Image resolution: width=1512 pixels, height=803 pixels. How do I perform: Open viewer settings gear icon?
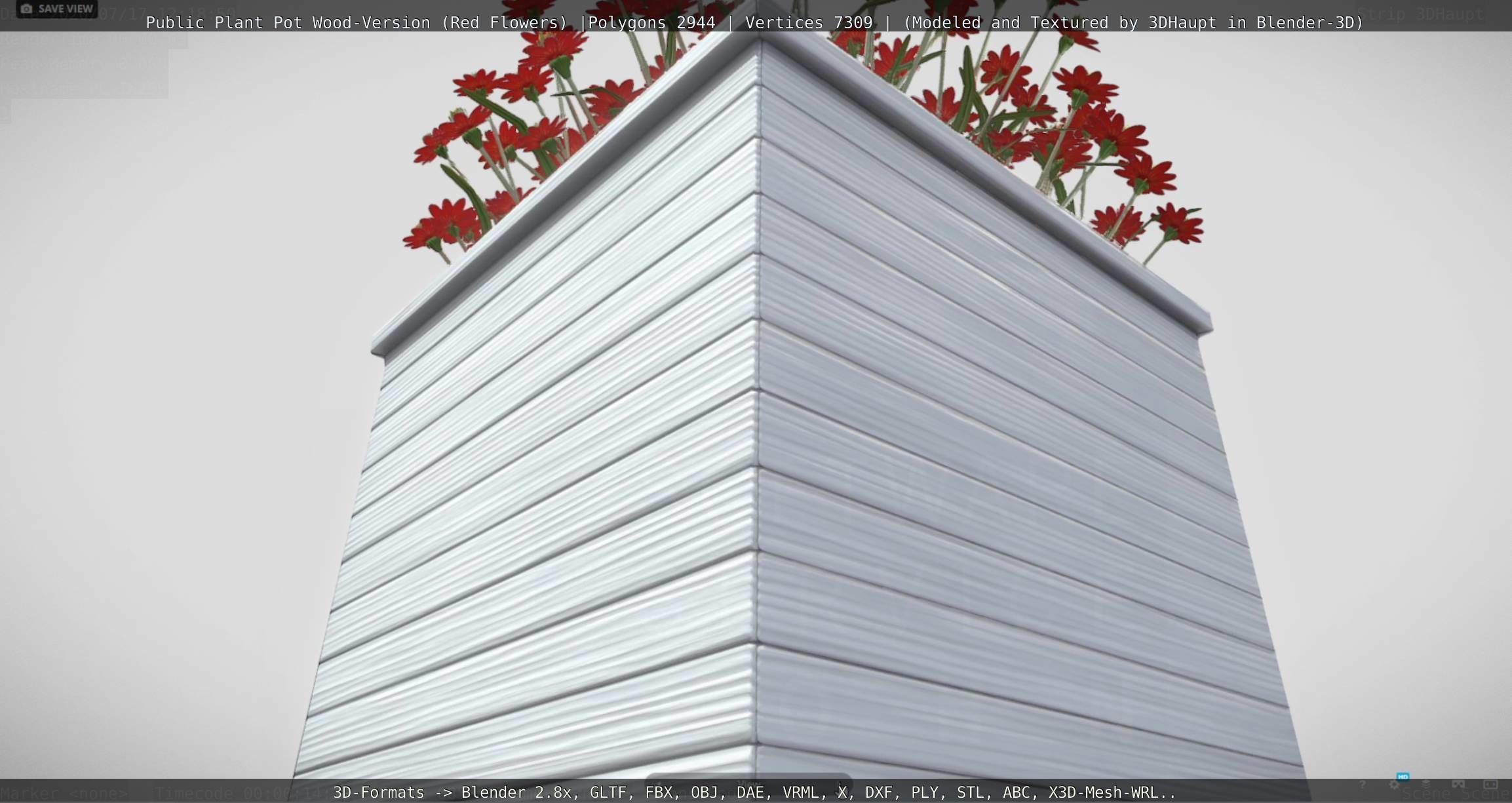click(1394, 785)
